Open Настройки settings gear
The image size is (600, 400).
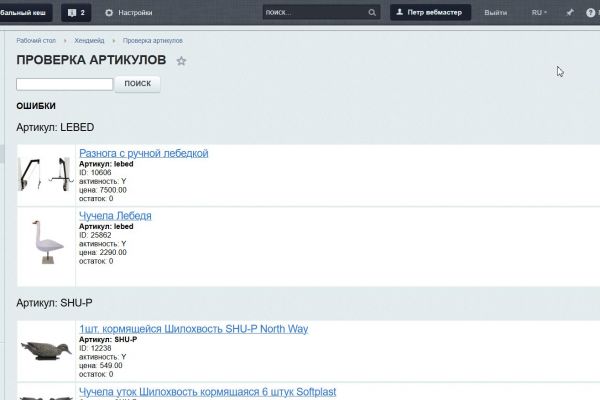tap(129, 13)
